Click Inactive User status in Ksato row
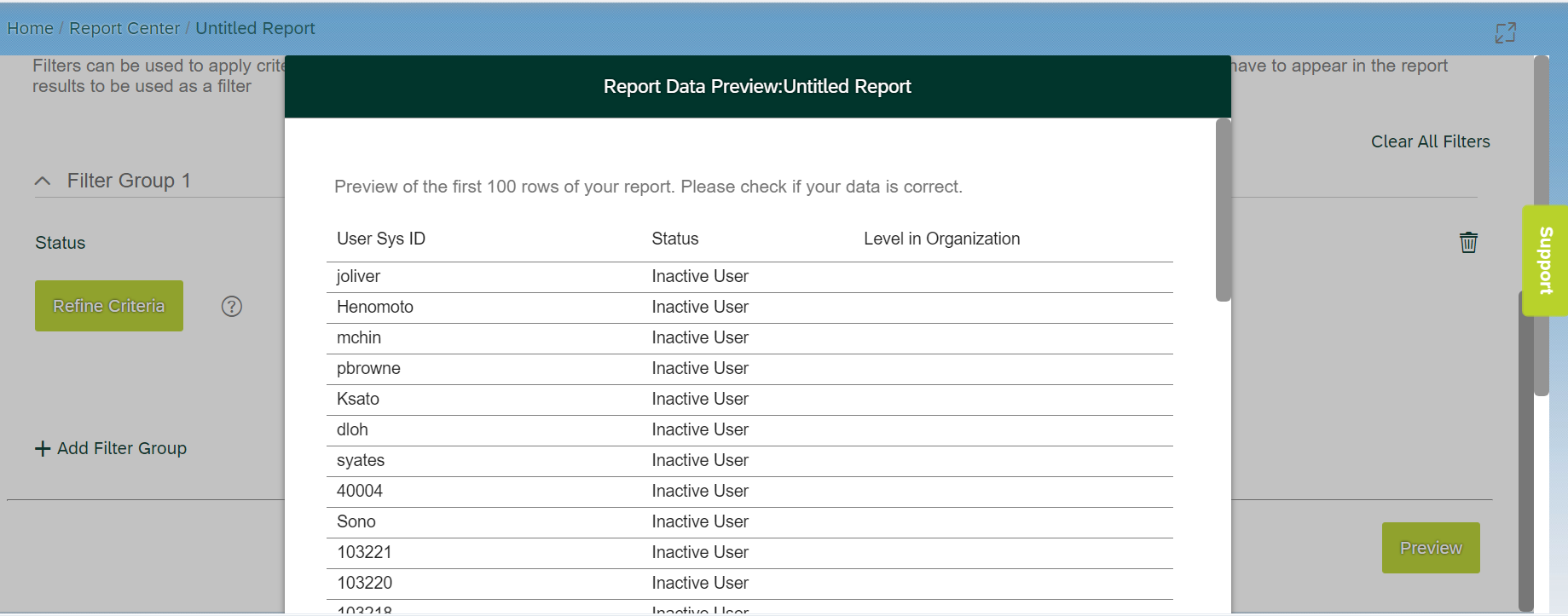Image resolution: width=1568 pixels, height=616 pixels. tap(700, 399)
